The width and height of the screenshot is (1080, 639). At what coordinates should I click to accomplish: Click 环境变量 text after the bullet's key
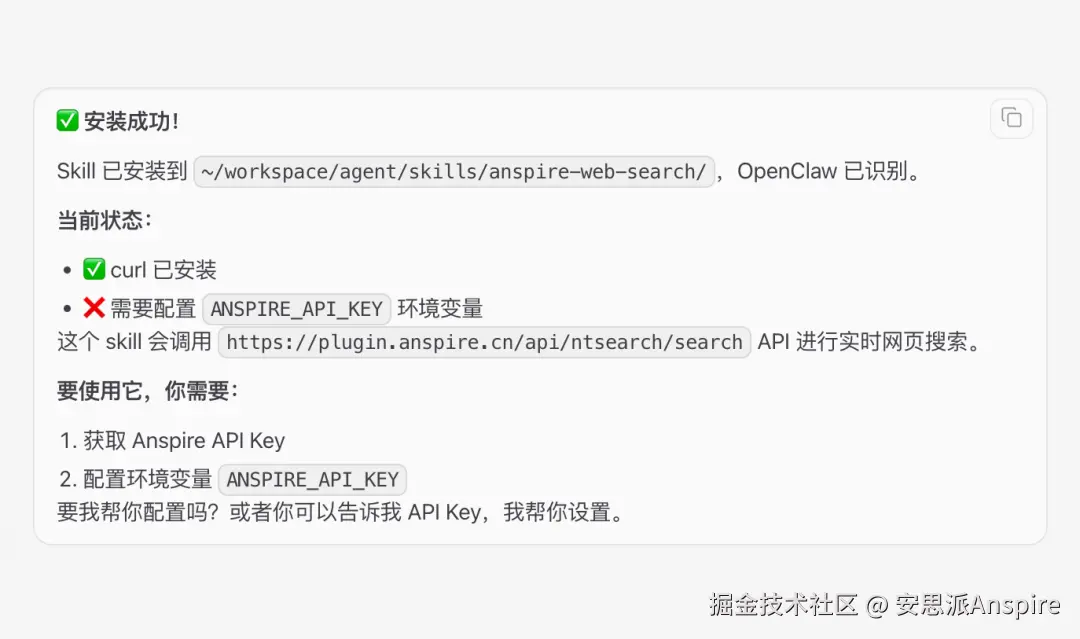coord(440,309)
